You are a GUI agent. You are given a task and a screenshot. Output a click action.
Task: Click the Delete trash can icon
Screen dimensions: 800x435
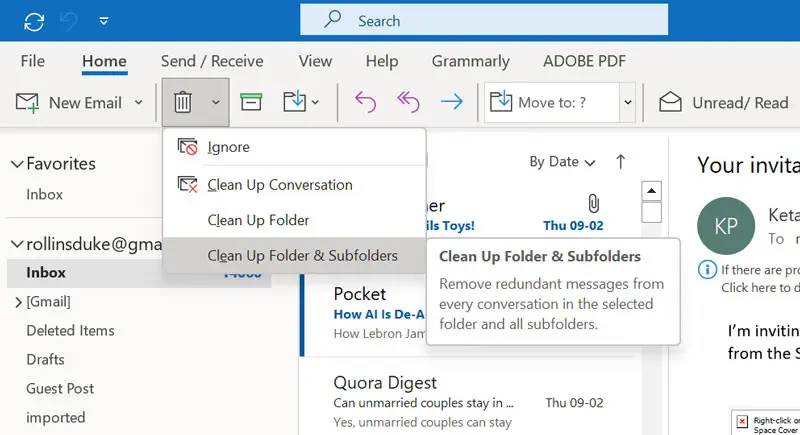pyautogui.click(x=183, y=102)
